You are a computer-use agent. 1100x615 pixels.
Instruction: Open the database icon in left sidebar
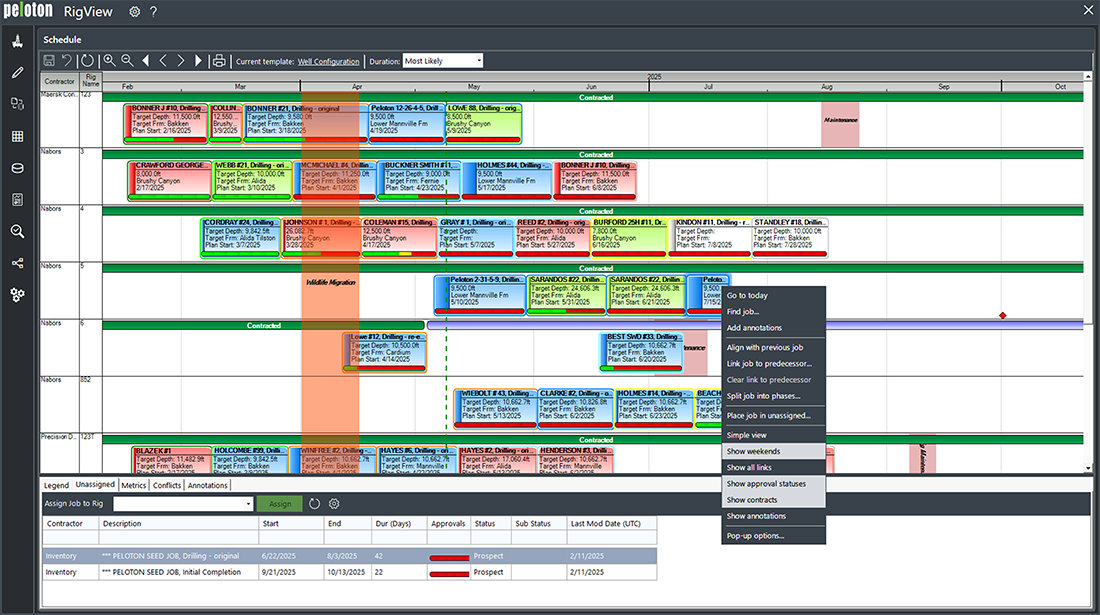[17, 168]
